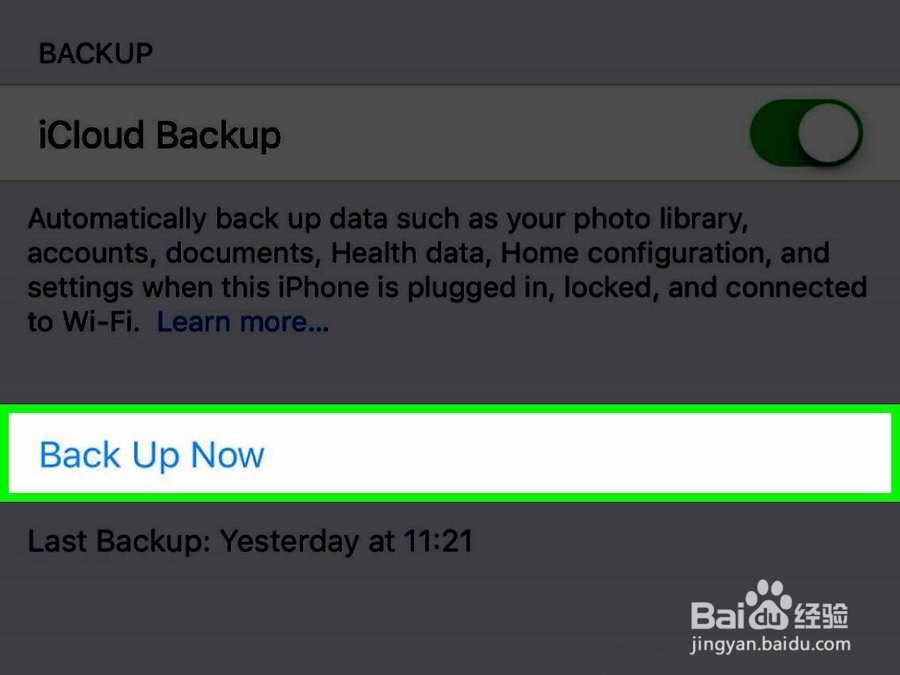Click the white knob of the iCloud Backup switch
This screenshot has height=675, width=900.
(831, 133)
